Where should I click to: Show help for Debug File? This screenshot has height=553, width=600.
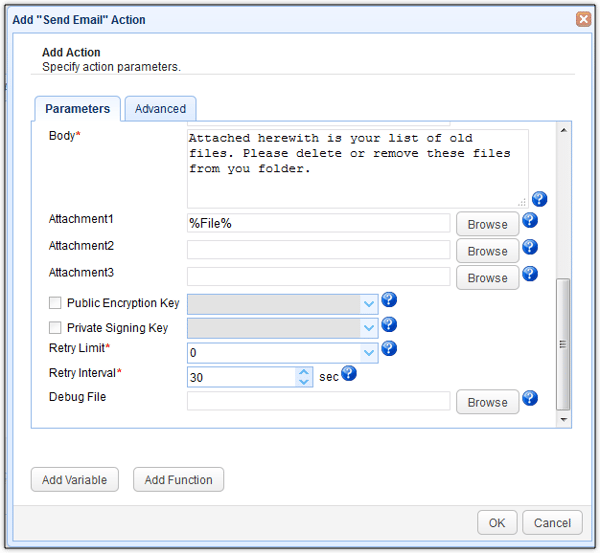[x=530, y=398]
